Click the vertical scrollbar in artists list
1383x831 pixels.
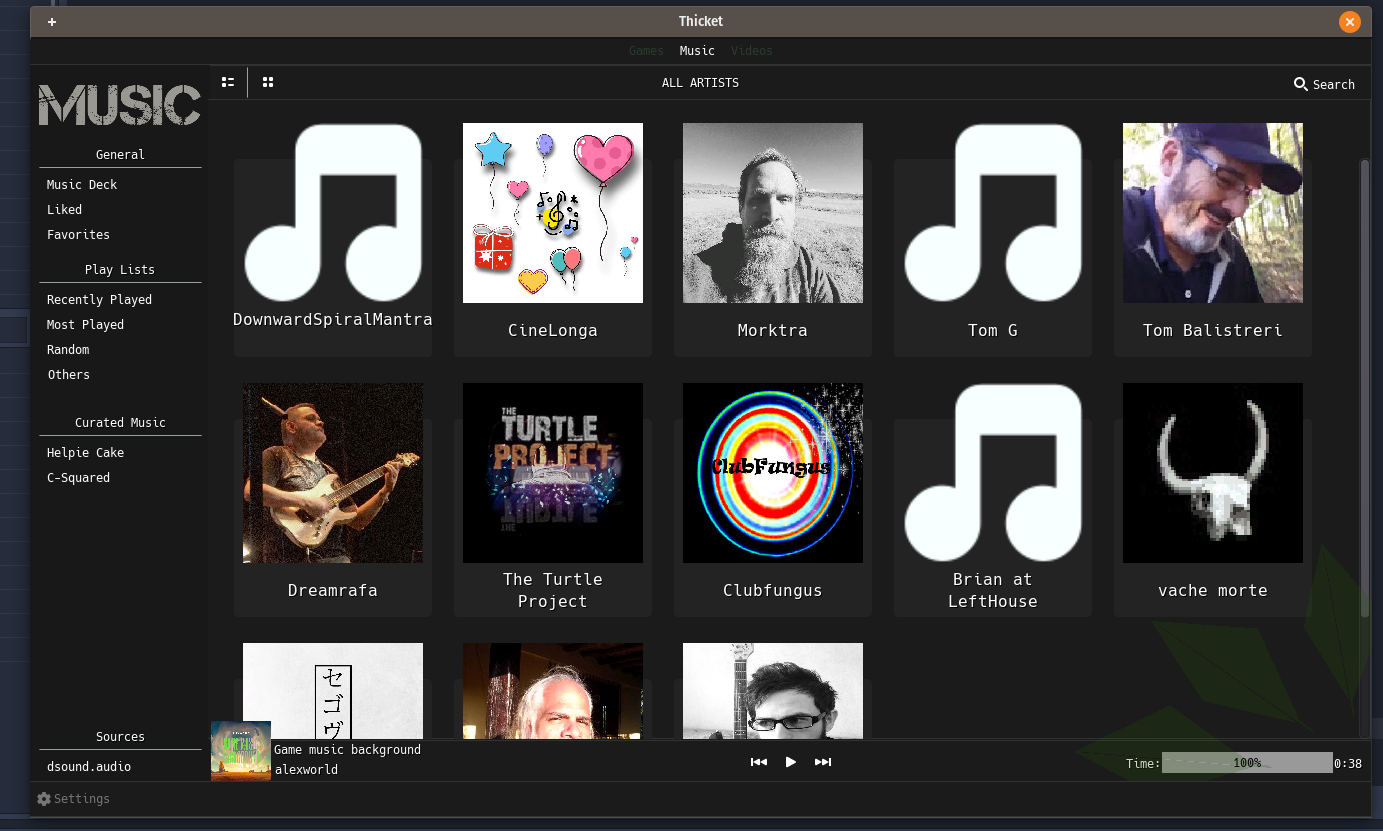(1365, 388)
